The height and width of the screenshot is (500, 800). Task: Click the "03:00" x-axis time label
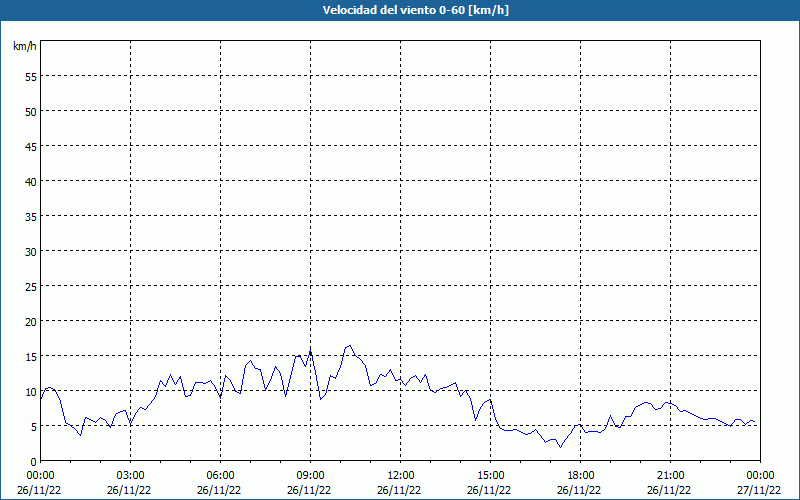(x=131, y=476)
